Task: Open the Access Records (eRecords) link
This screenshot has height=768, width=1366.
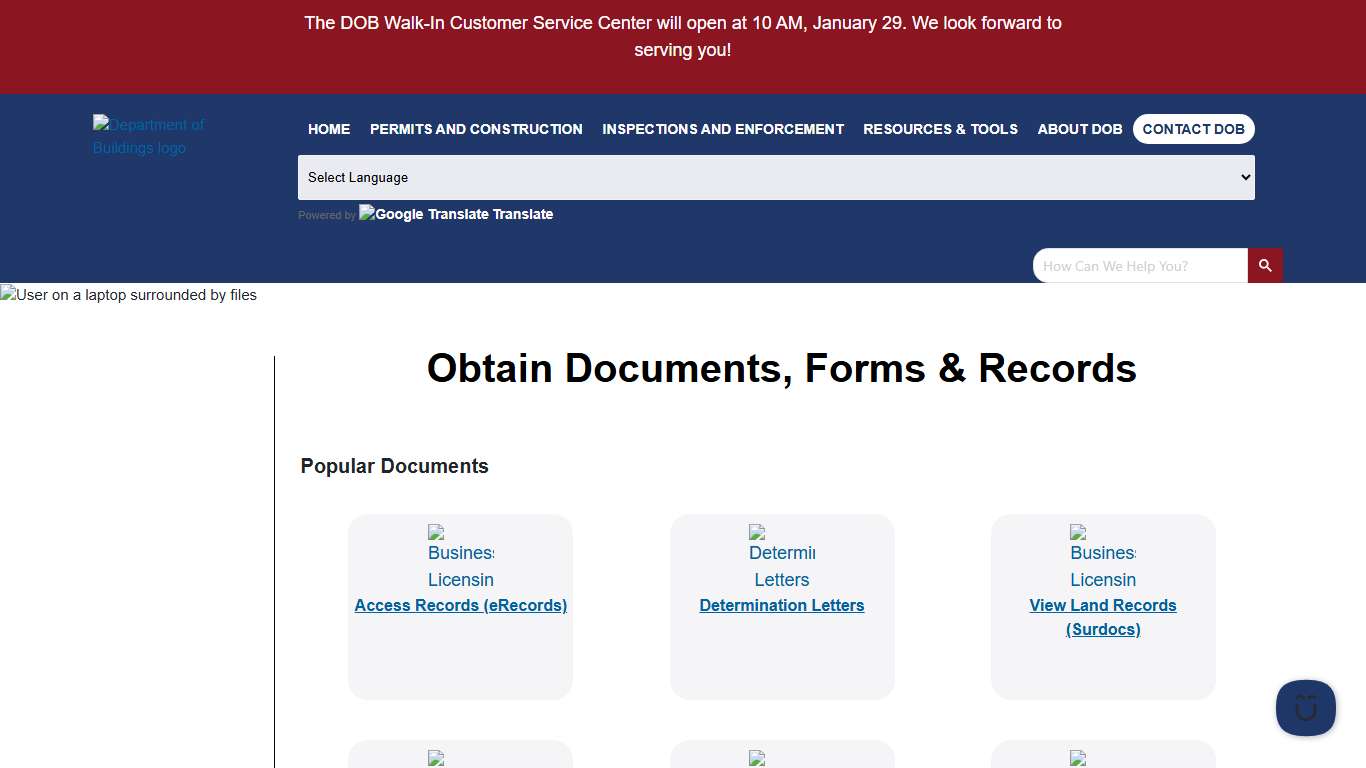Action: (460, 605)
